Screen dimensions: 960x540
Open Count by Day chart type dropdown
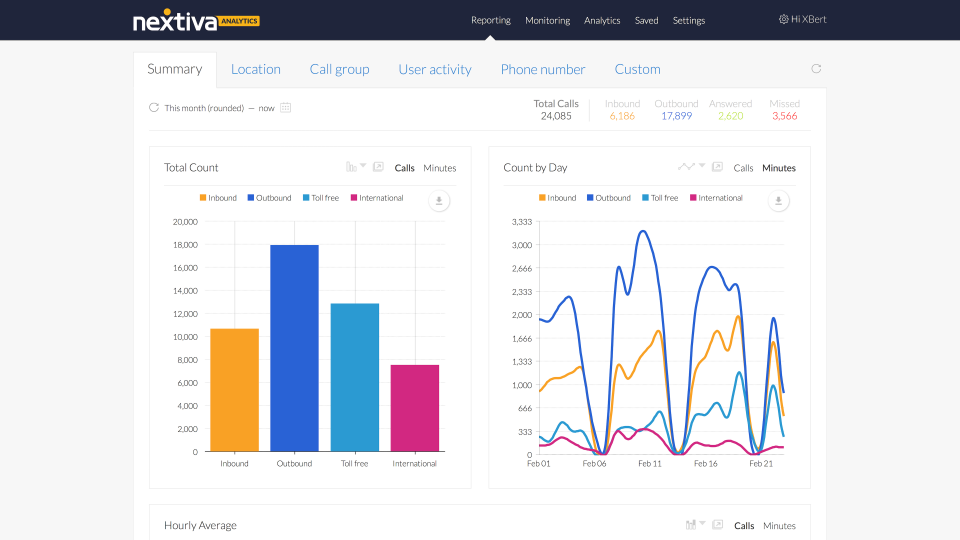[x=691, y=167]
